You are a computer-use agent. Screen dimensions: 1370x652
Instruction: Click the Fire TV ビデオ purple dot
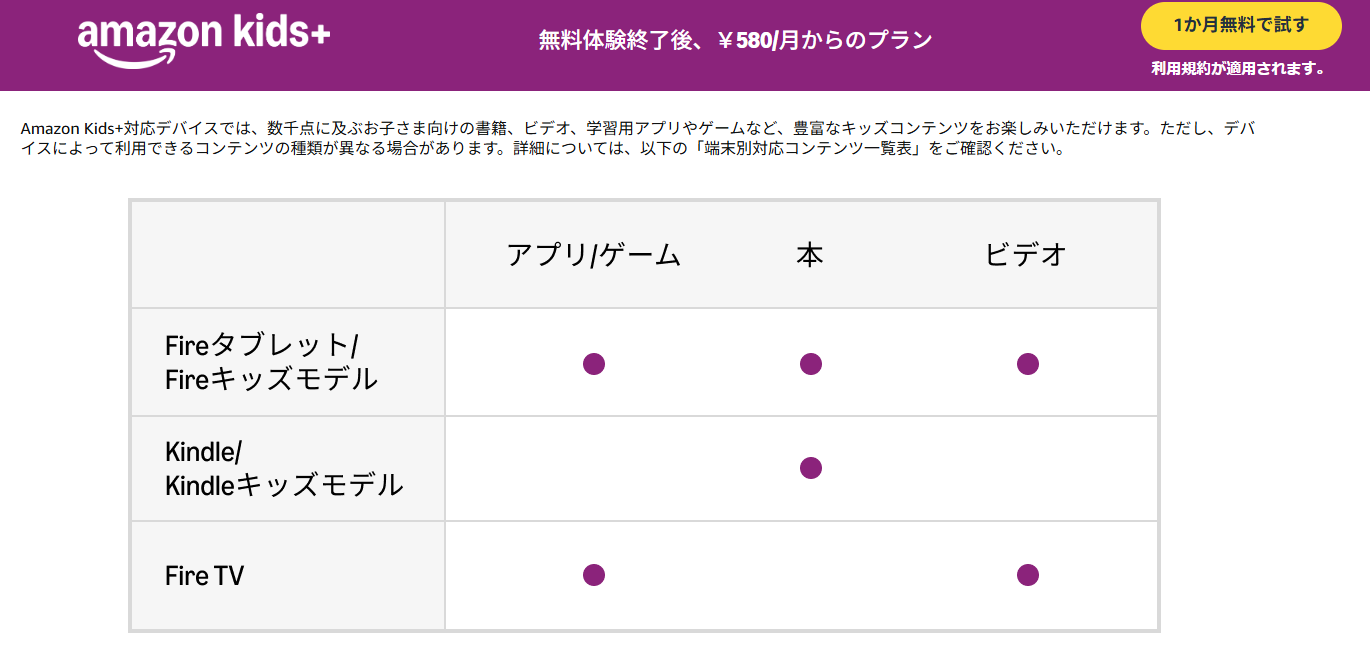(1027, 575)
